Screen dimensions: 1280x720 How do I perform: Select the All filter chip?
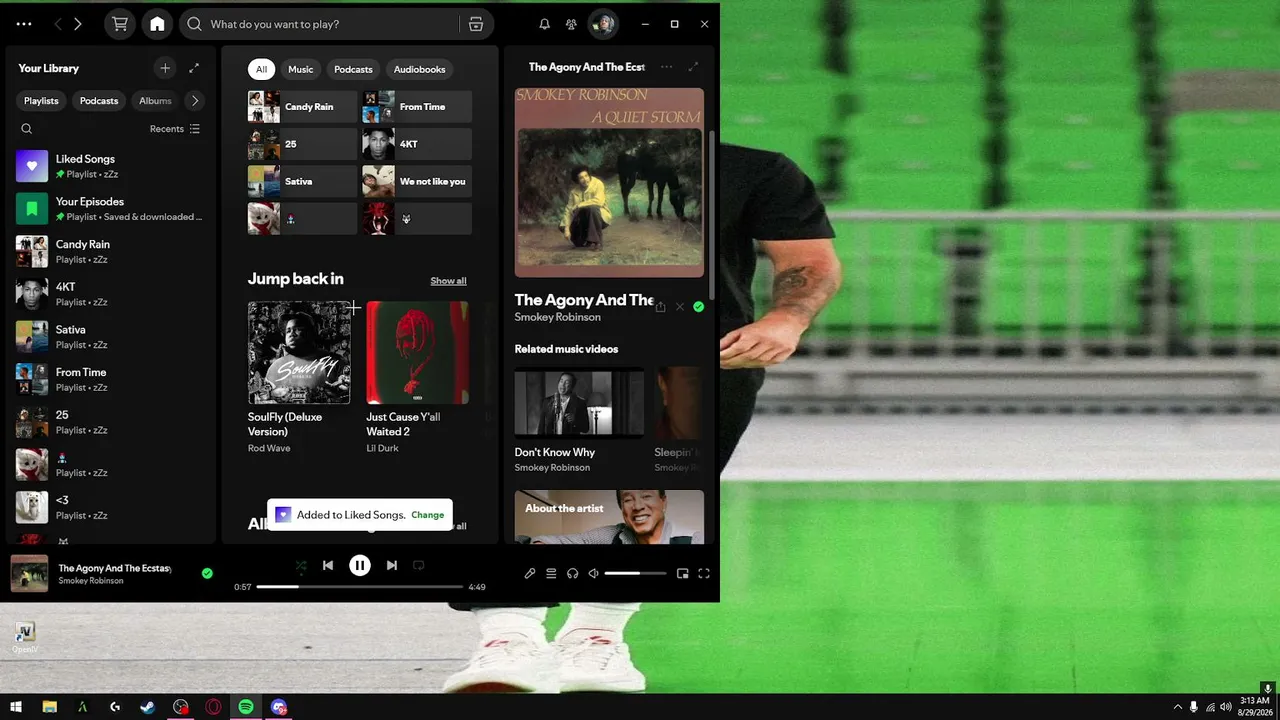[261, 69]
